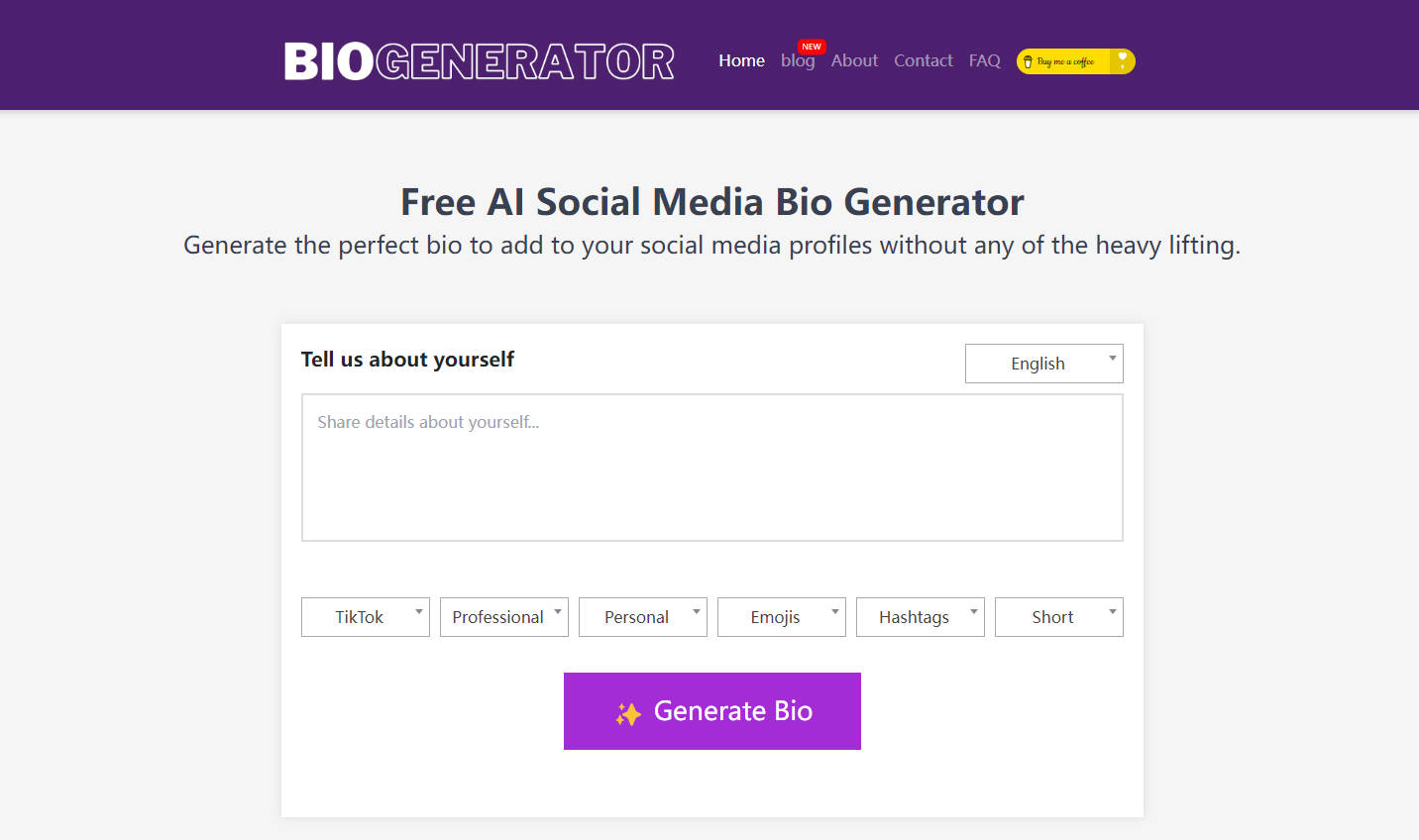Image resolution: width=1419 pixels, height=840 pixels.
Task: Go to the About page
Action: pyautogui.click(x=854, y=60)
